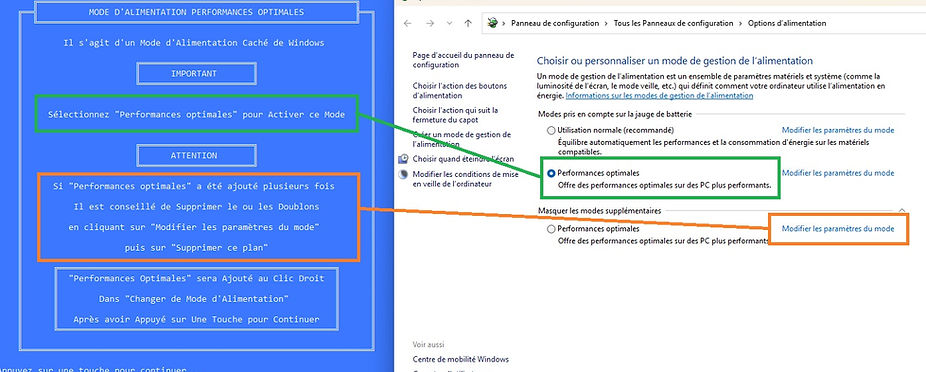Click console title MODE D'ALIMENTATION PERFORMANCES OPTIMALES
The width and height of the screenshot is (926, 372).
tap(196, 12)
